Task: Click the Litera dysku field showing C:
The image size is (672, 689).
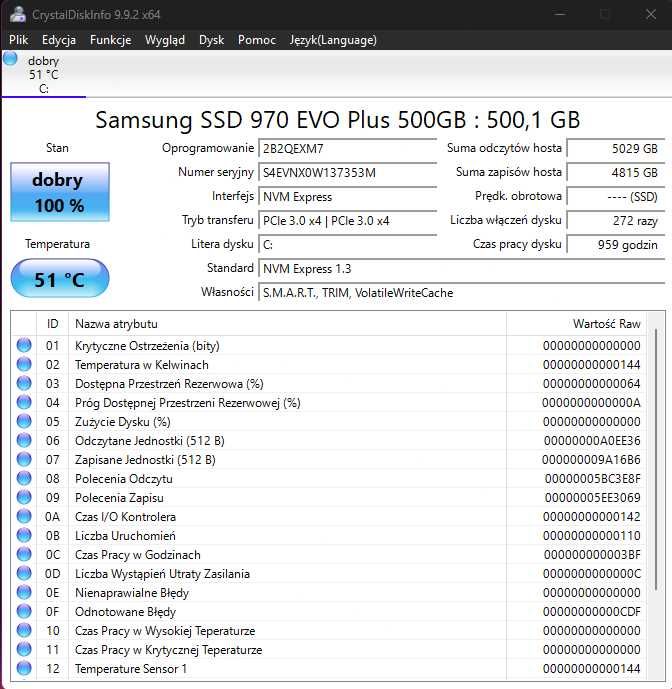Action: click(348, 245)
